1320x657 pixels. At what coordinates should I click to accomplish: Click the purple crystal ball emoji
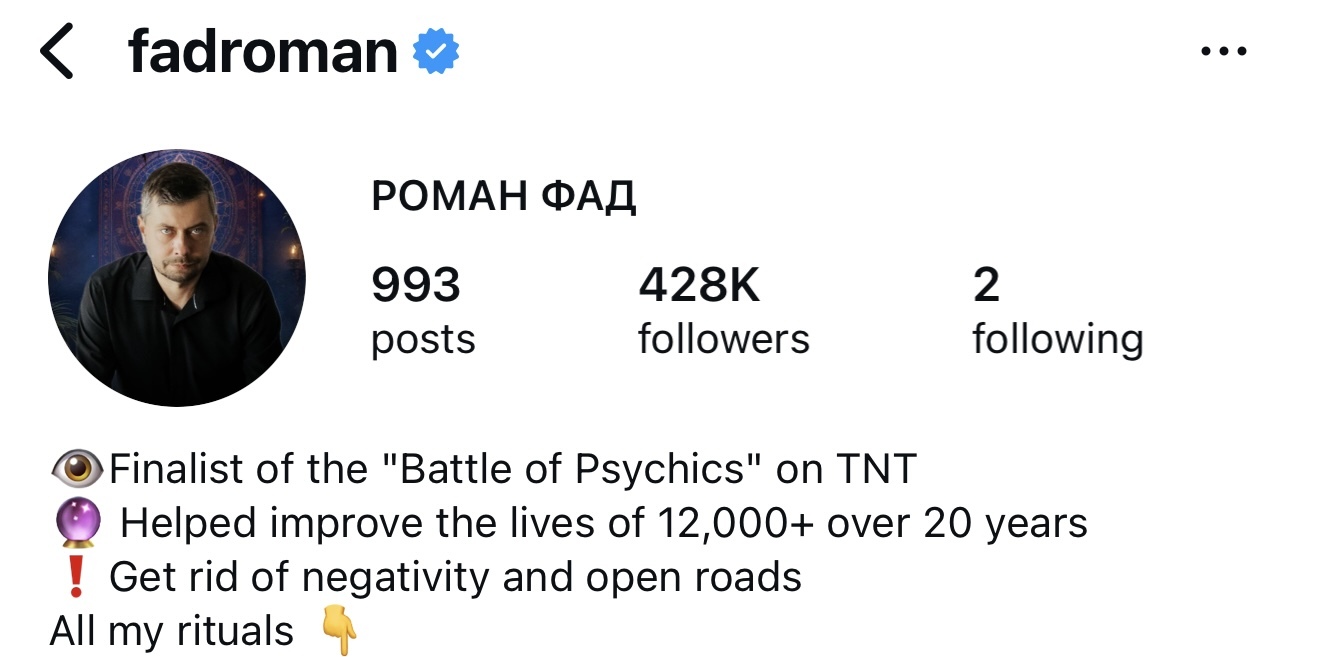tap(76, 523)
